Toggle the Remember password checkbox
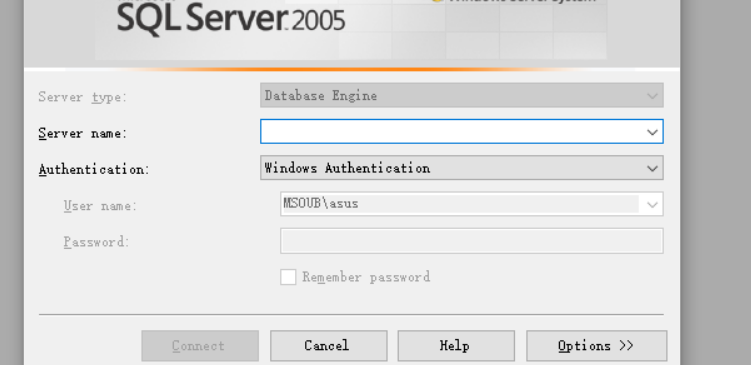 point(288,277)
